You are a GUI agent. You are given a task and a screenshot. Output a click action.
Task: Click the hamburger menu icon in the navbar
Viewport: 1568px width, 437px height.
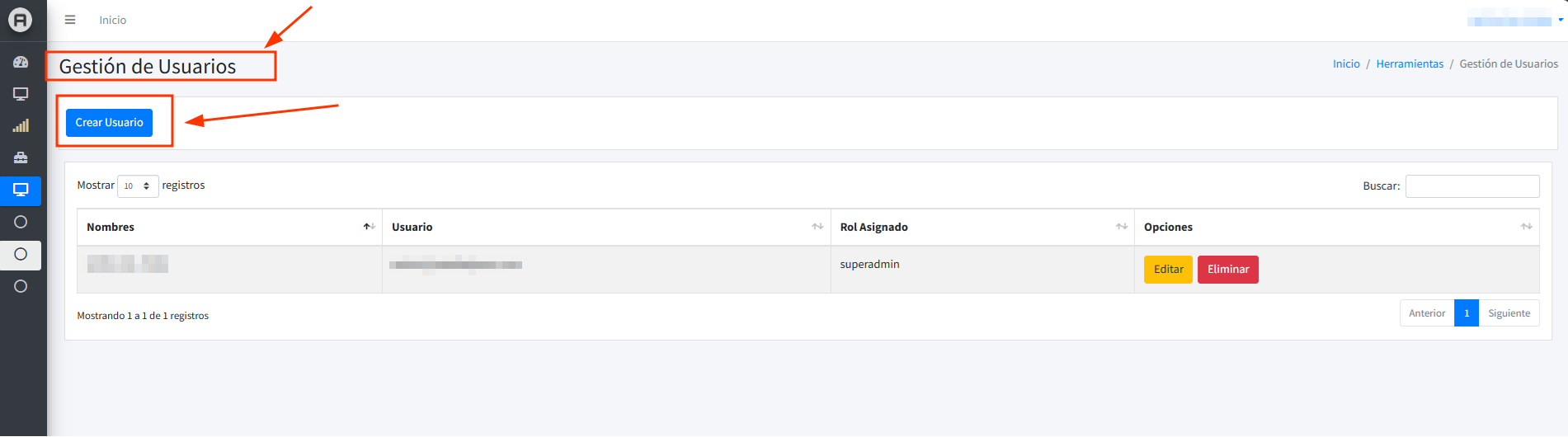coord(70,20)
